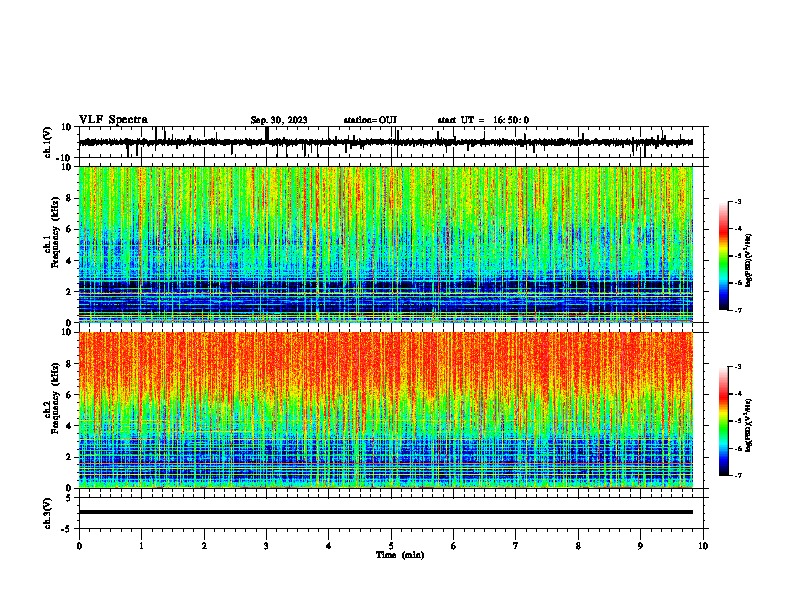Click time axis tick label "5"

point(391,546)
